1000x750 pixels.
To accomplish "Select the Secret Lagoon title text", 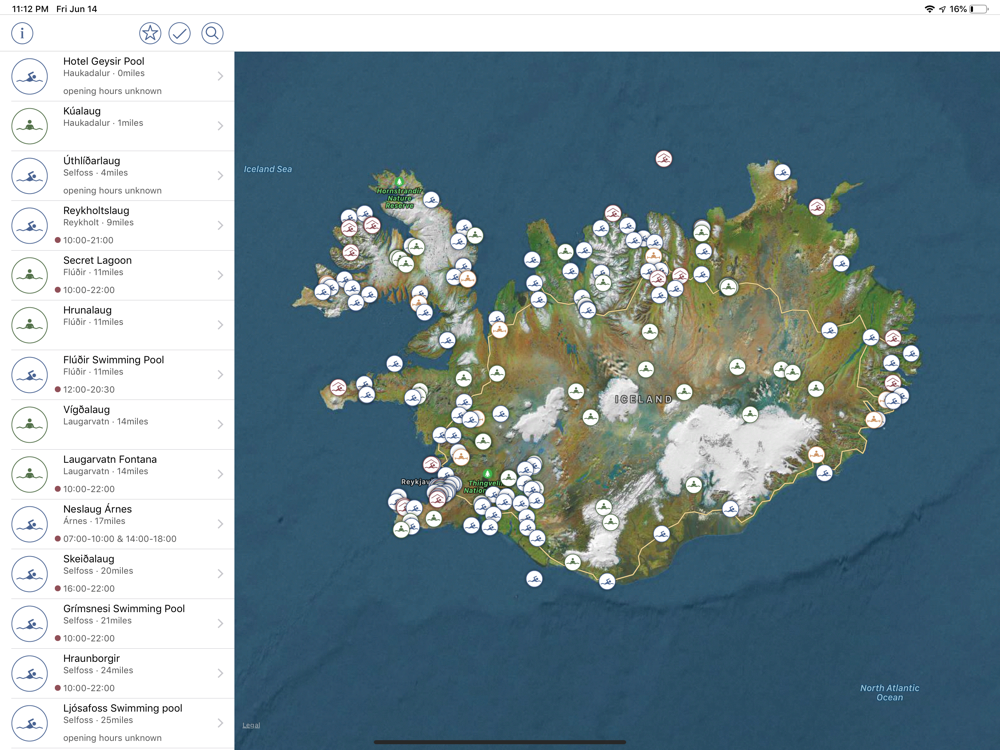I will point(97,260).
